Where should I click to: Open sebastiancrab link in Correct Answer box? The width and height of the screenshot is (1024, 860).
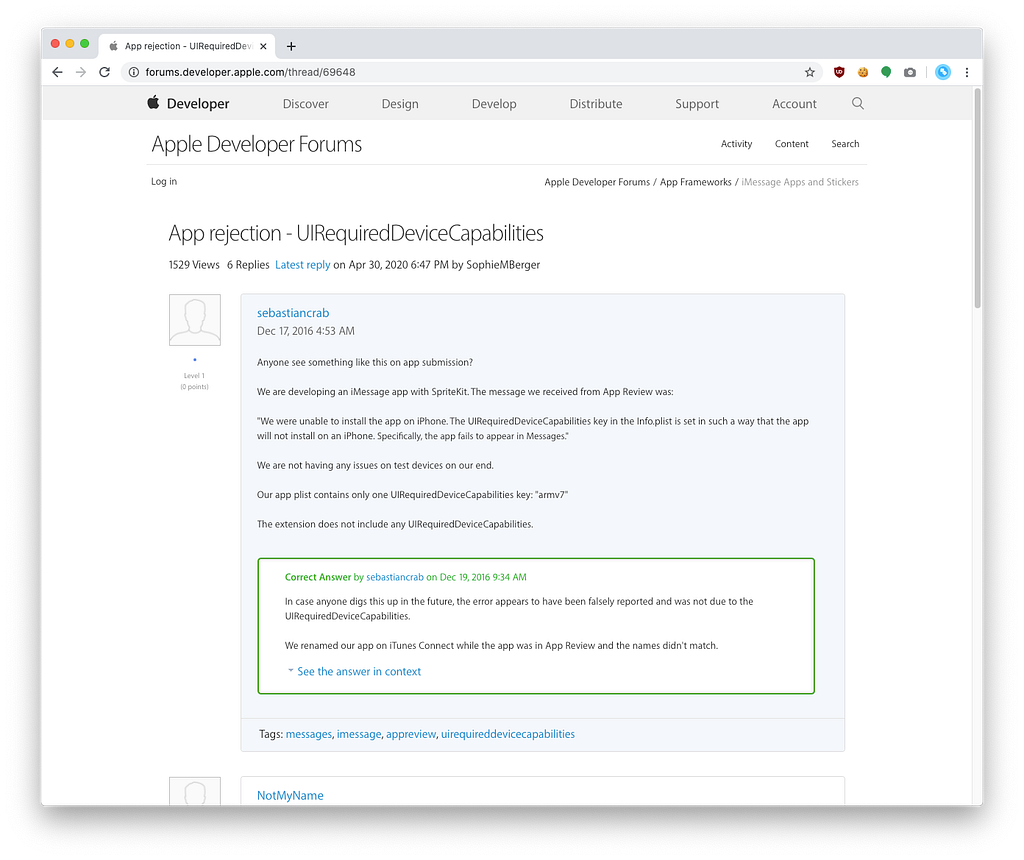[x=394, y=577]
